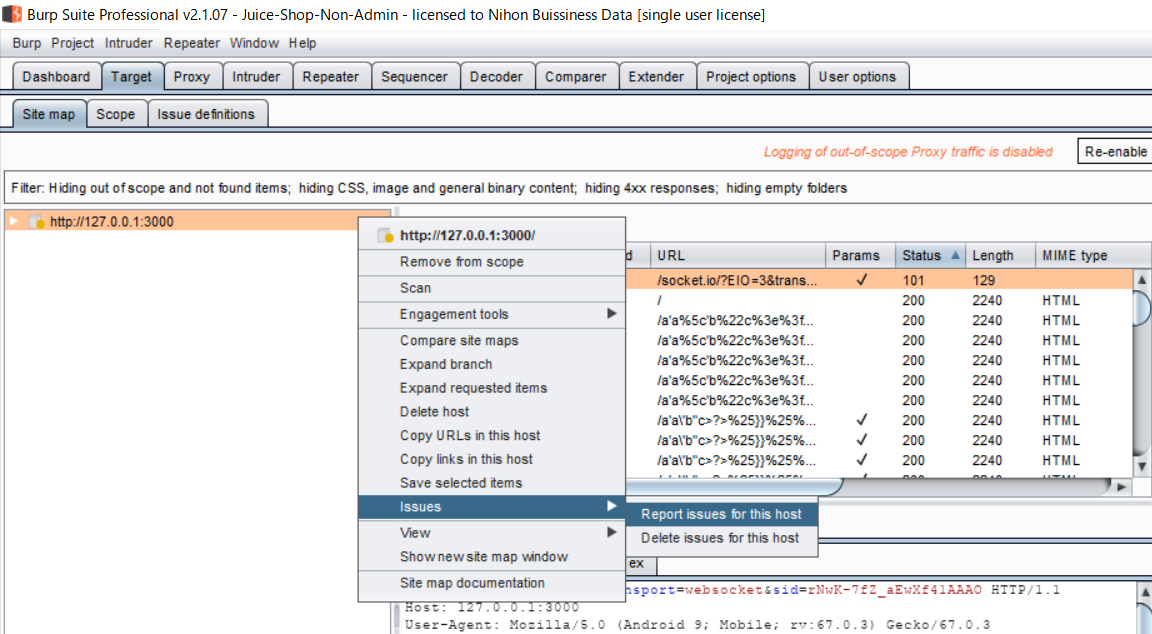
Task: Open the Engagement tools submenu arrow
Action: tap(611, 314)
